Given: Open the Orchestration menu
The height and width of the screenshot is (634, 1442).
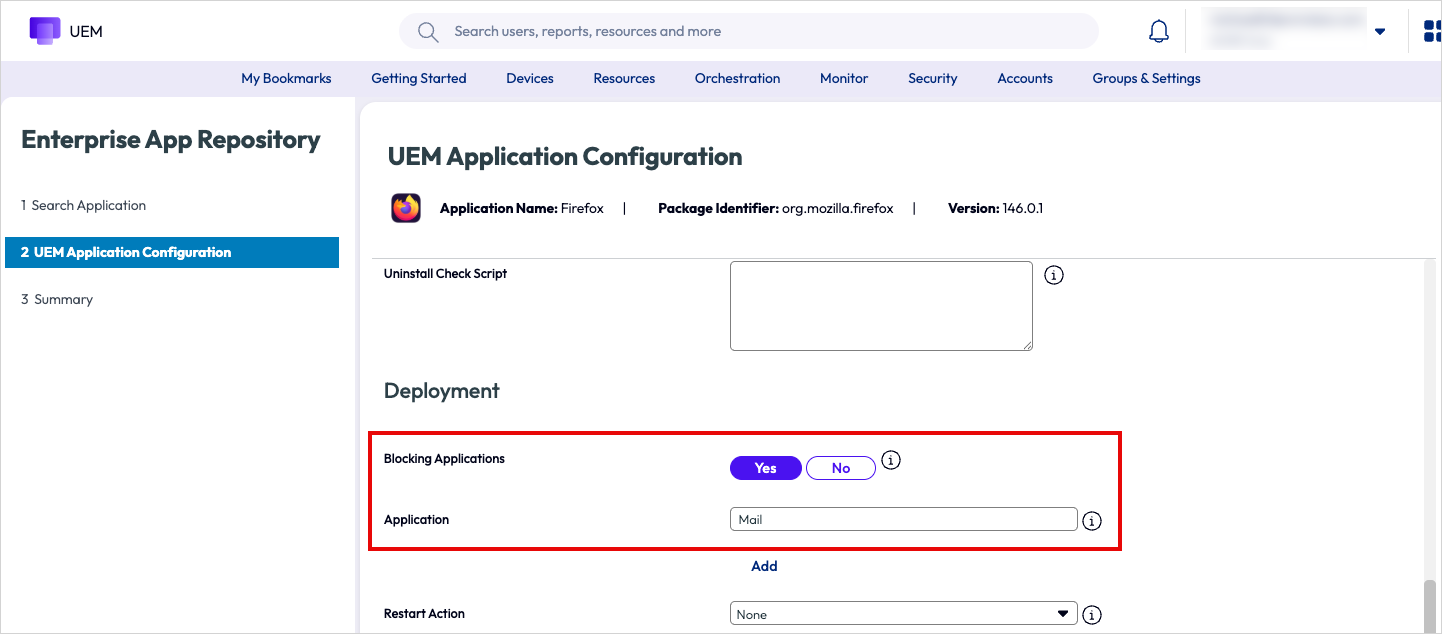Looking at the screenshot, I should click(x=738, y=78).
